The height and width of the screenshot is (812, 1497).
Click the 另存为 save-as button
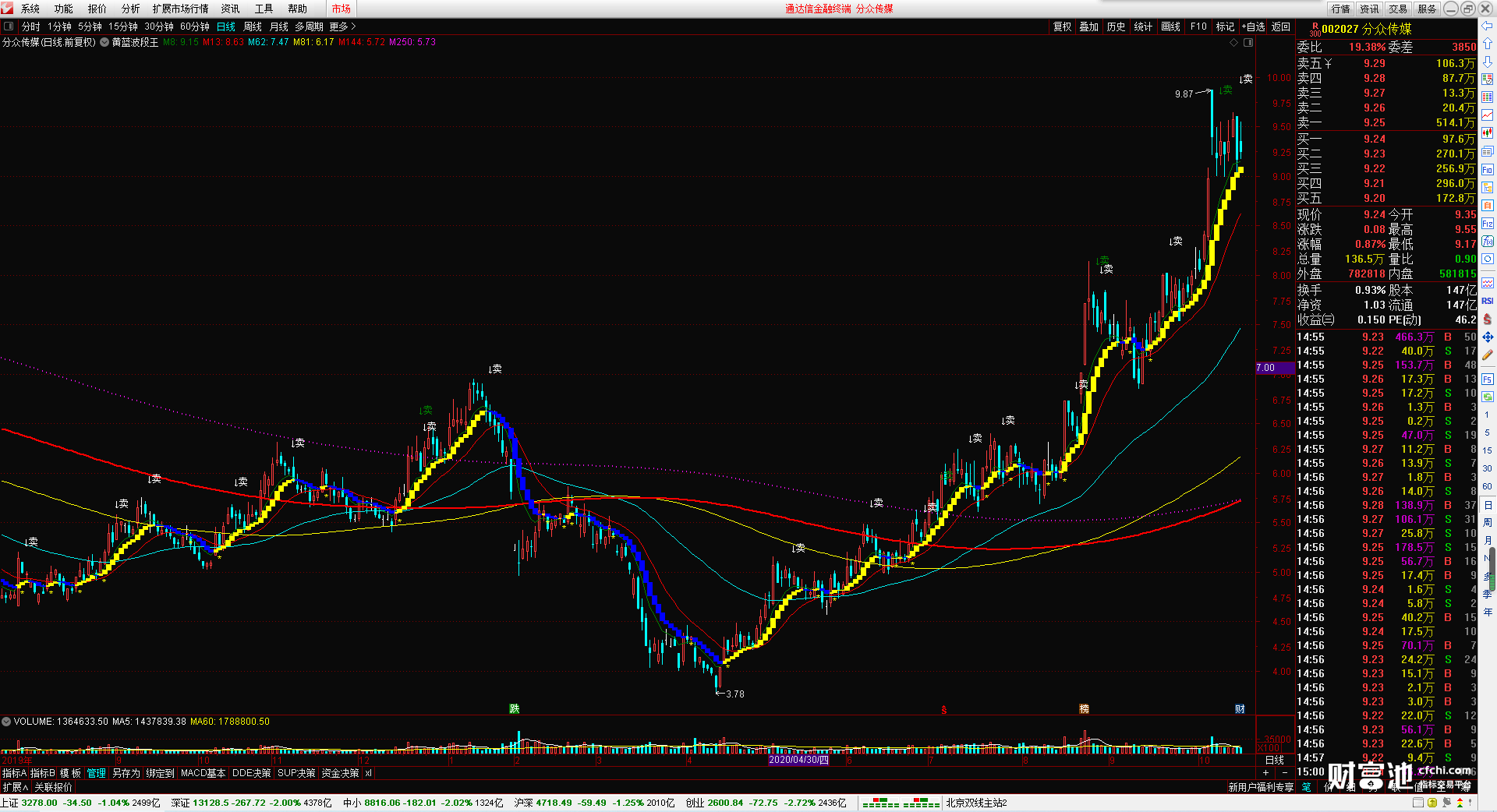point(126,773)
